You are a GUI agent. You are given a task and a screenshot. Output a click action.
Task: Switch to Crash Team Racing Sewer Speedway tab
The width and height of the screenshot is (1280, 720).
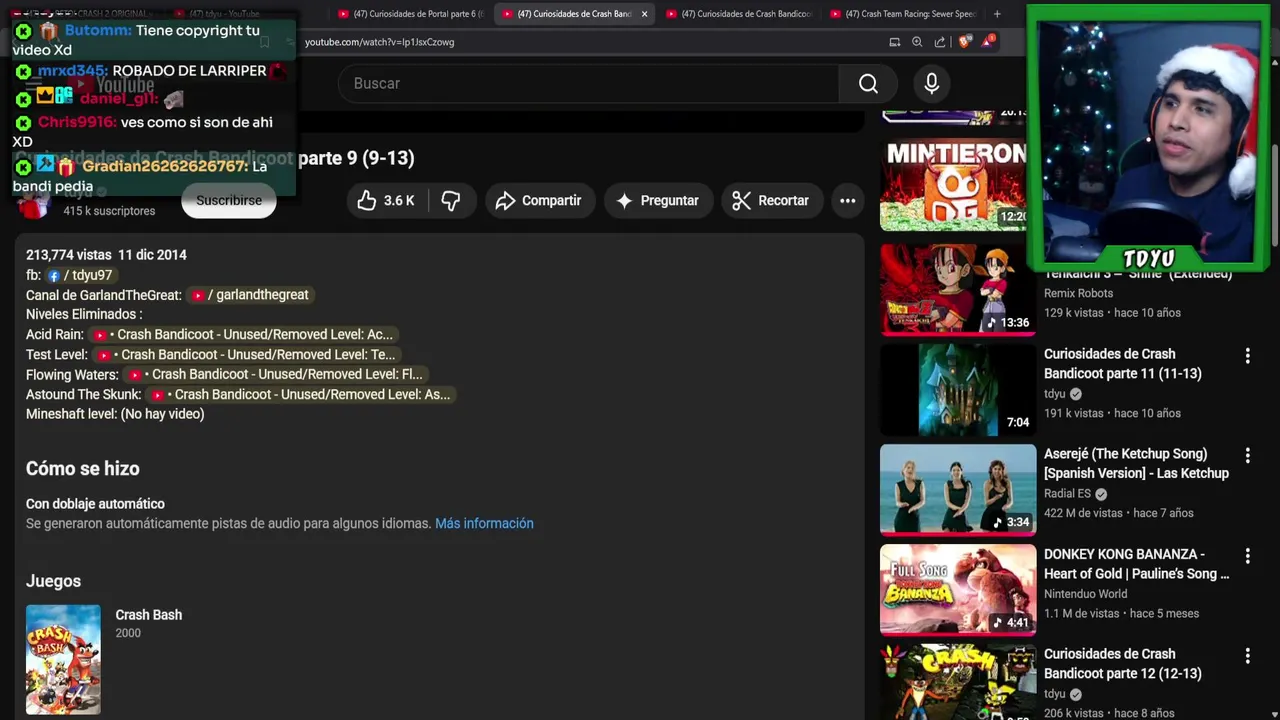902,14
